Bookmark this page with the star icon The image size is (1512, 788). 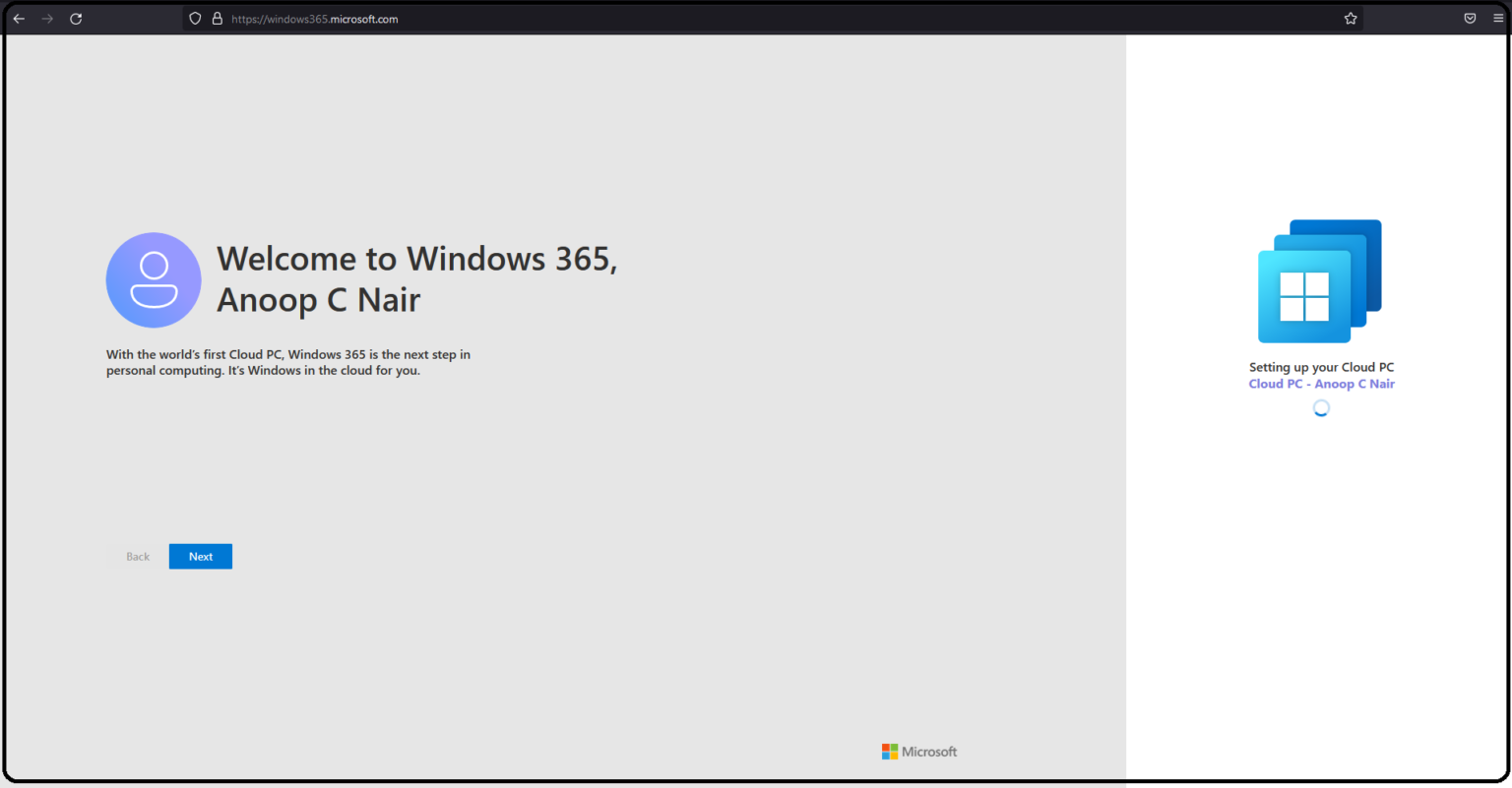pyautogui.click(x=1351, y=19)
